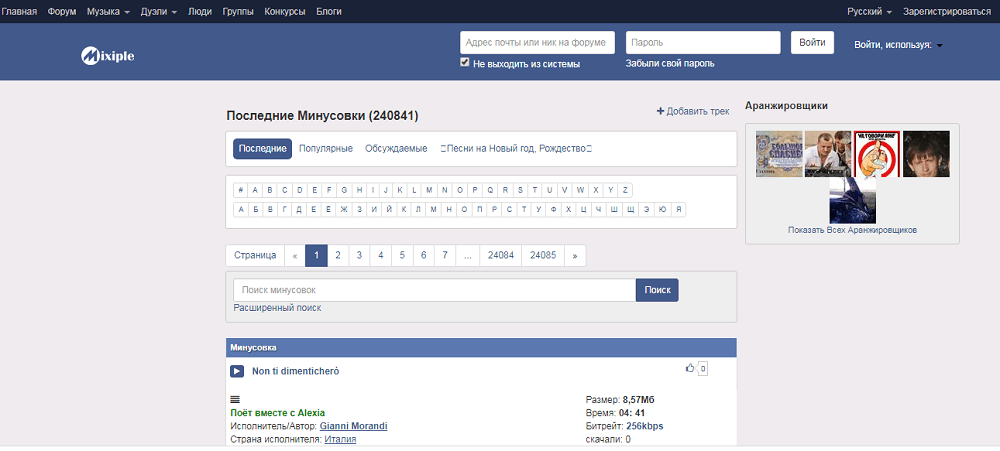Switch to the Популярные tab
The width and height of the screenshot is (1000, 451).
click(325, 149)
